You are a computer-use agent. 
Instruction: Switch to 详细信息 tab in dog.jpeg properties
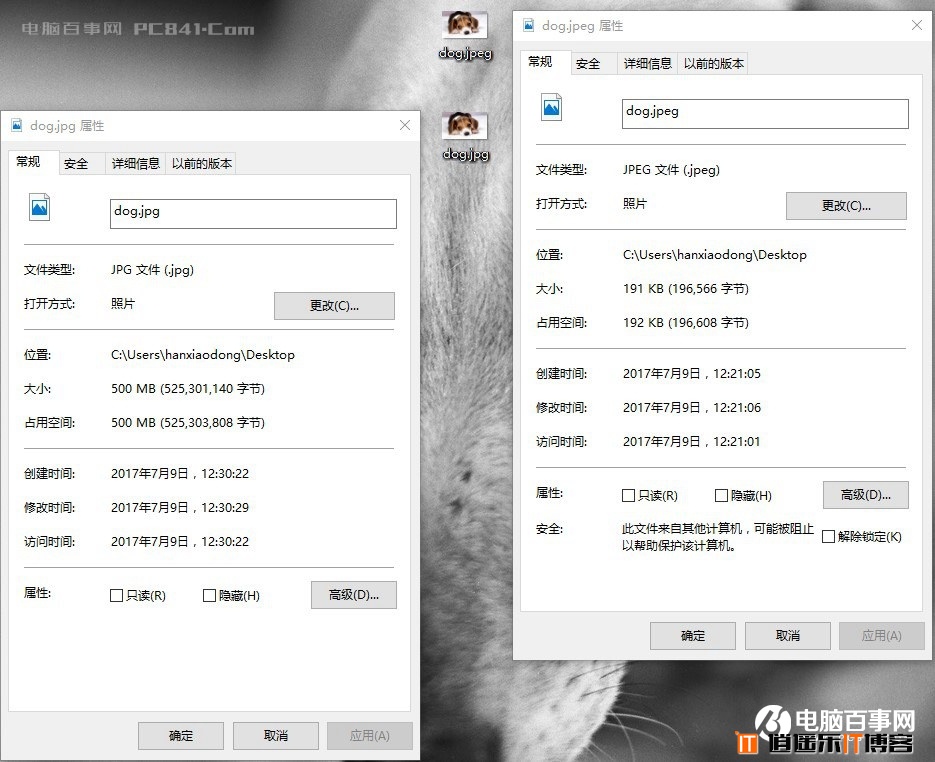[x=648, y=63]
